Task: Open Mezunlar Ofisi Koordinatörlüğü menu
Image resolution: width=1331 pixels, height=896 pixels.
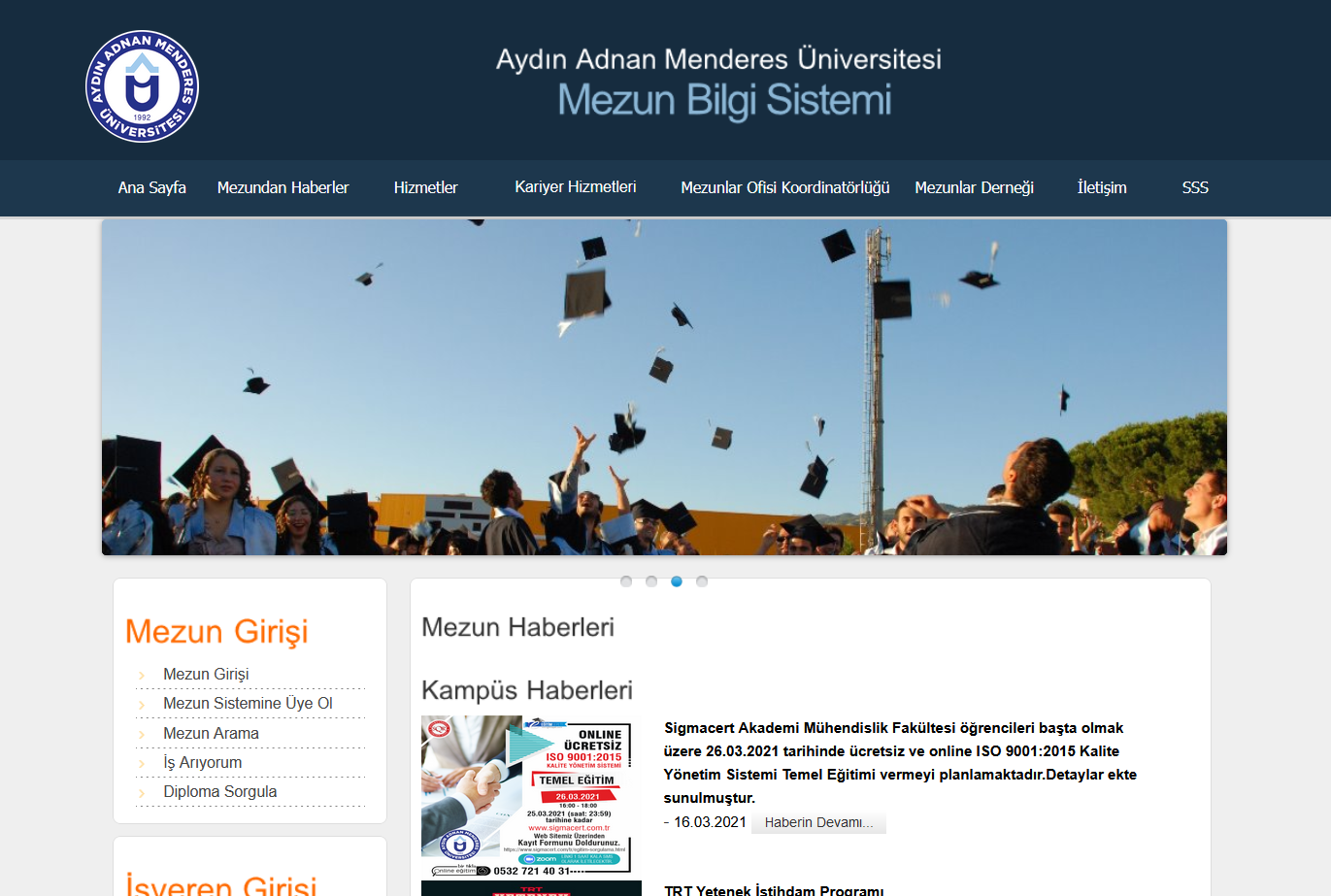Action: click(784, 187)
